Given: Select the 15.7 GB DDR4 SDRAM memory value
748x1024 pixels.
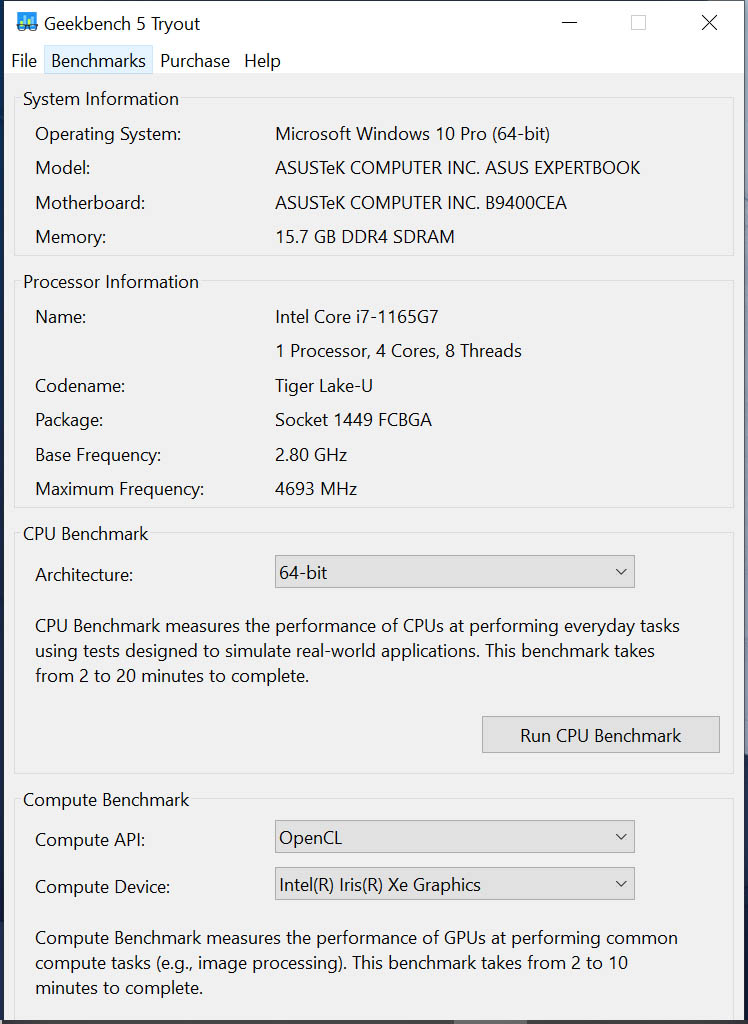Looking at the screenshot, I should tap(365, 237).
